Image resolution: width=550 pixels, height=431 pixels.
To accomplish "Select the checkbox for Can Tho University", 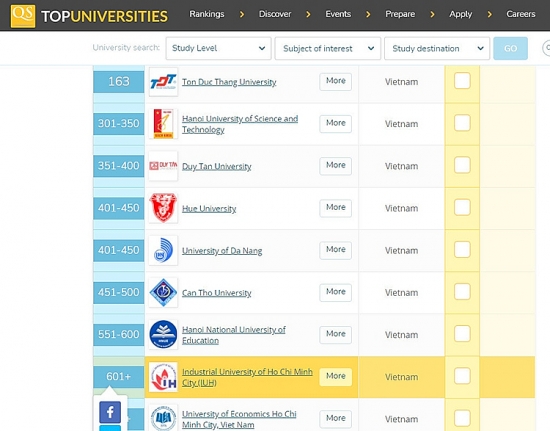I will pos(462,291).
